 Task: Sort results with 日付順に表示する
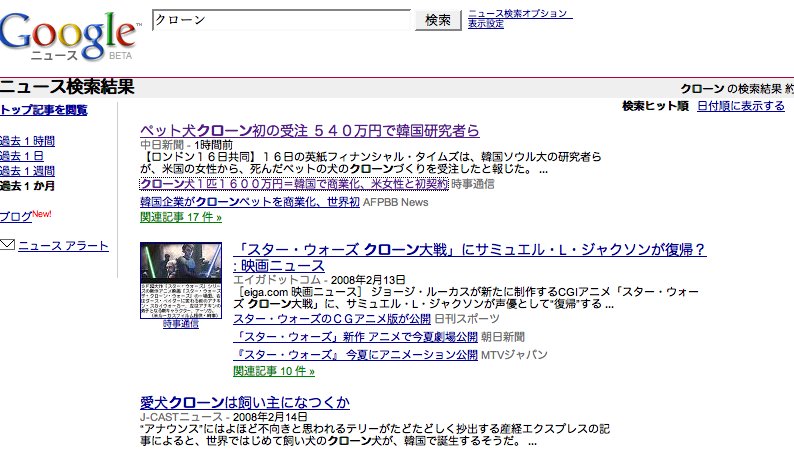click(741, 106)
